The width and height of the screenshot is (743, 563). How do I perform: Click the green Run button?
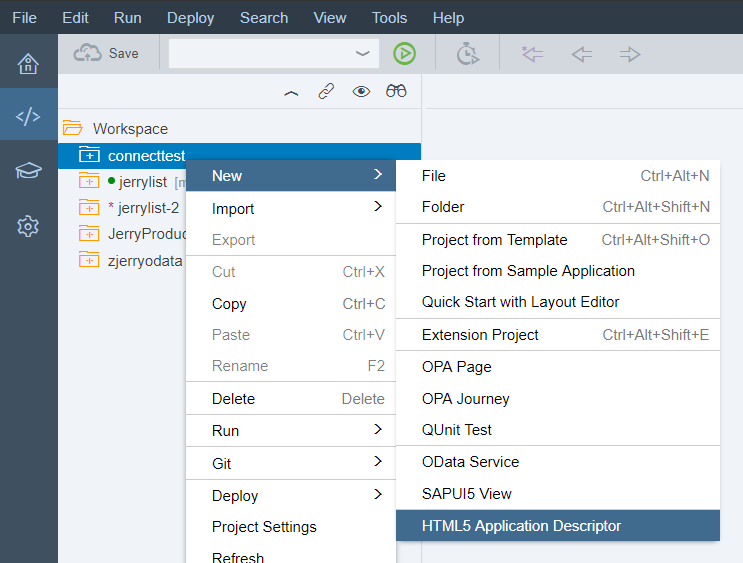coord(404,54)
